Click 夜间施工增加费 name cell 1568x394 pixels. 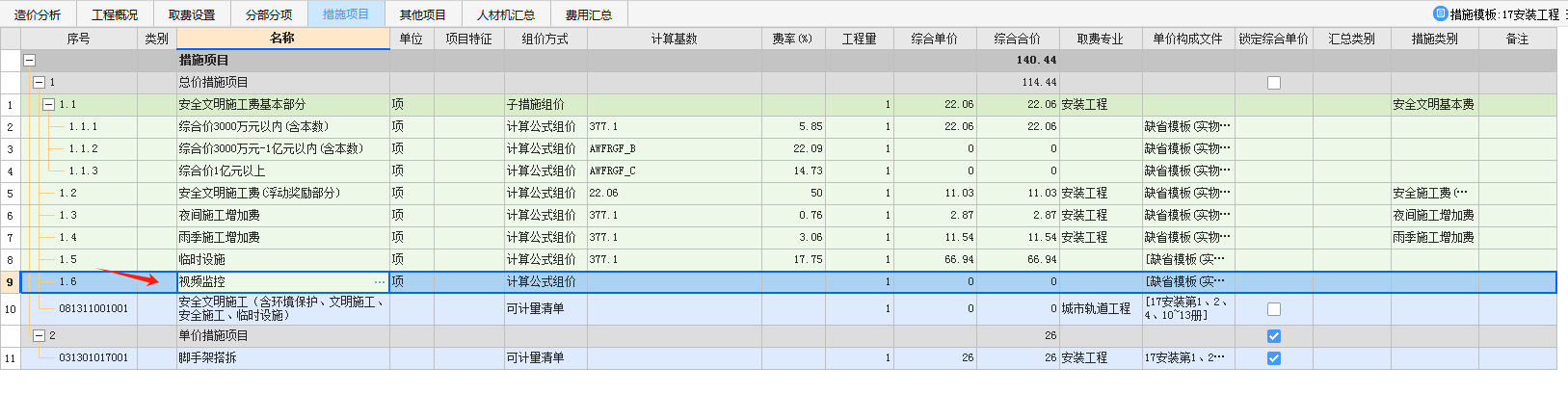coord(283,215)
